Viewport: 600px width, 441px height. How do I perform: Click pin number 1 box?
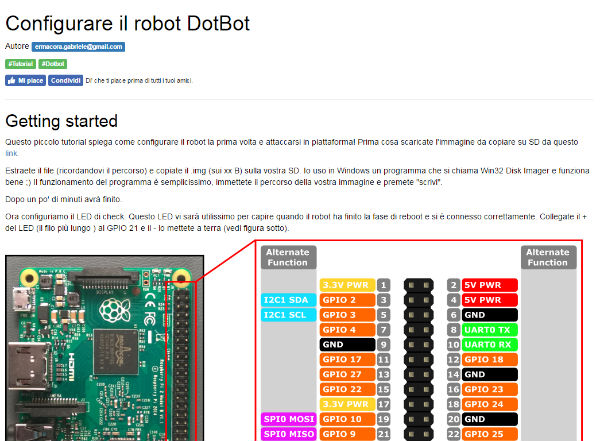[x=383, y=285]
